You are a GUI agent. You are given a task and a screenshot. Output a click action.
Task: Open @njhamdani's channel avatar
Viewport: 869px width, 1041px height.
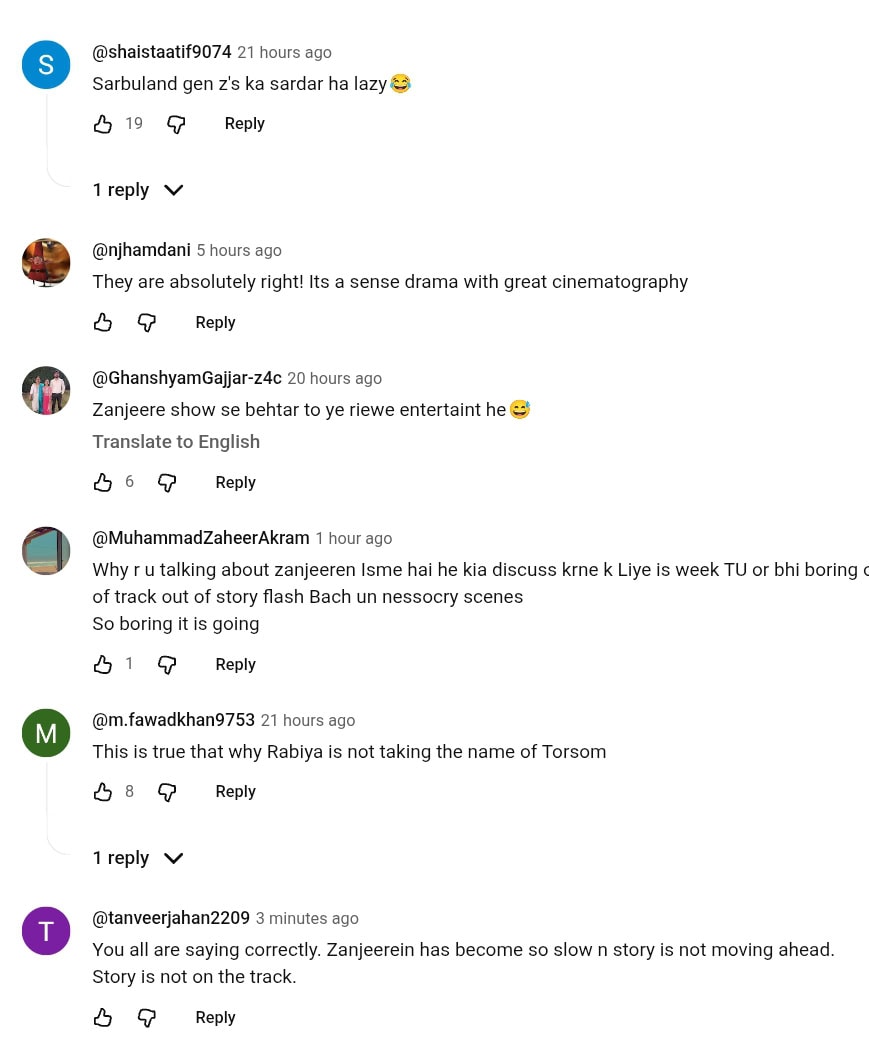(46, 262)
